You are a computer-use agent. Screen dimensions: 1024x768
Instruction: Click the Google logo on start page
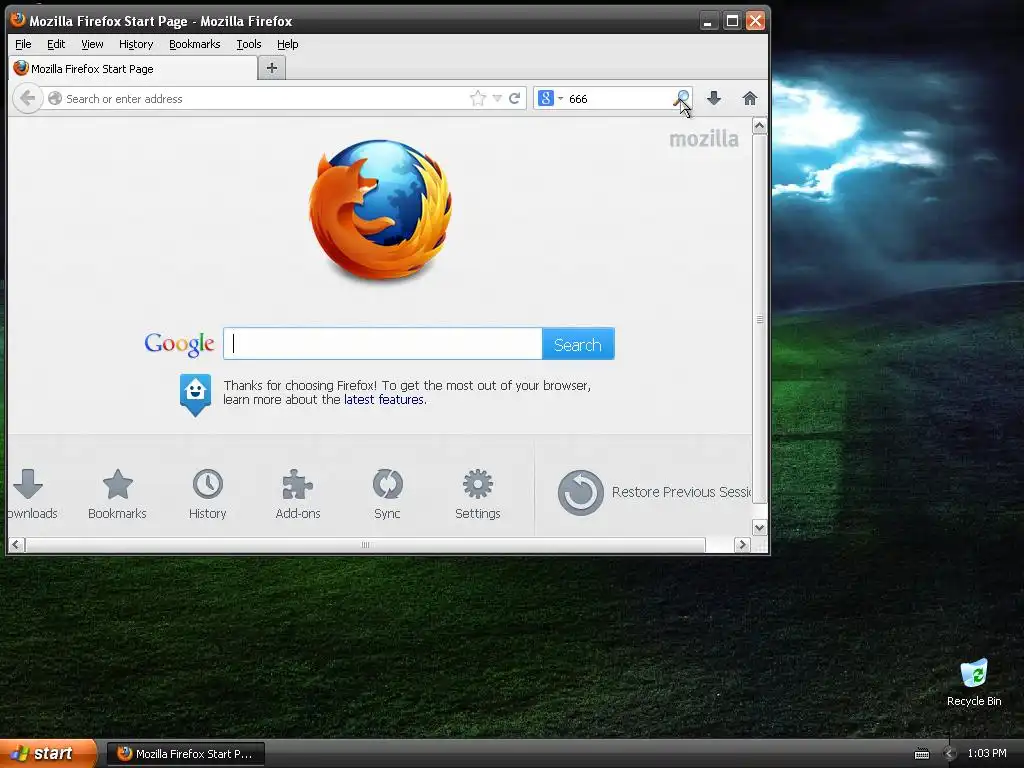click(x=179, y=344)
